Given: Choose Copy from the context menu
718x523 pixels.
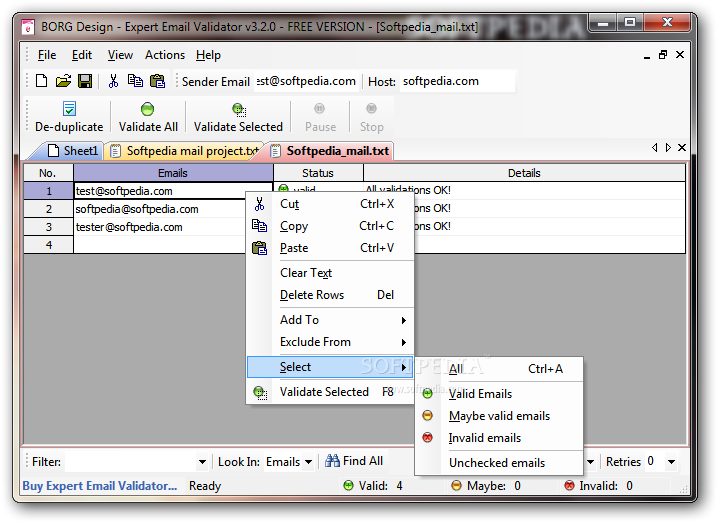Looking at the screenshot, I should coord(330,226).
